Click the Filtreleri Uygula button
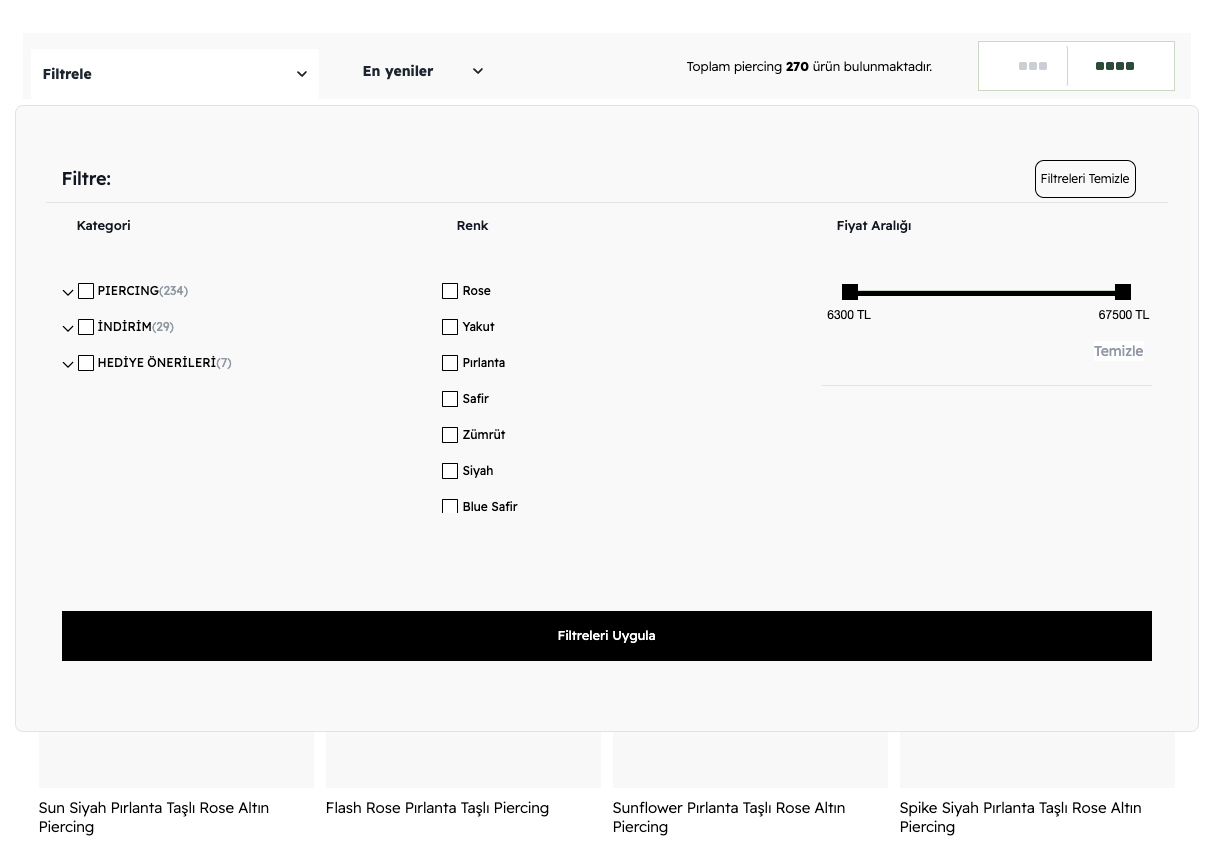This screenshot has height=857, width=1214. tap(606, 635)
